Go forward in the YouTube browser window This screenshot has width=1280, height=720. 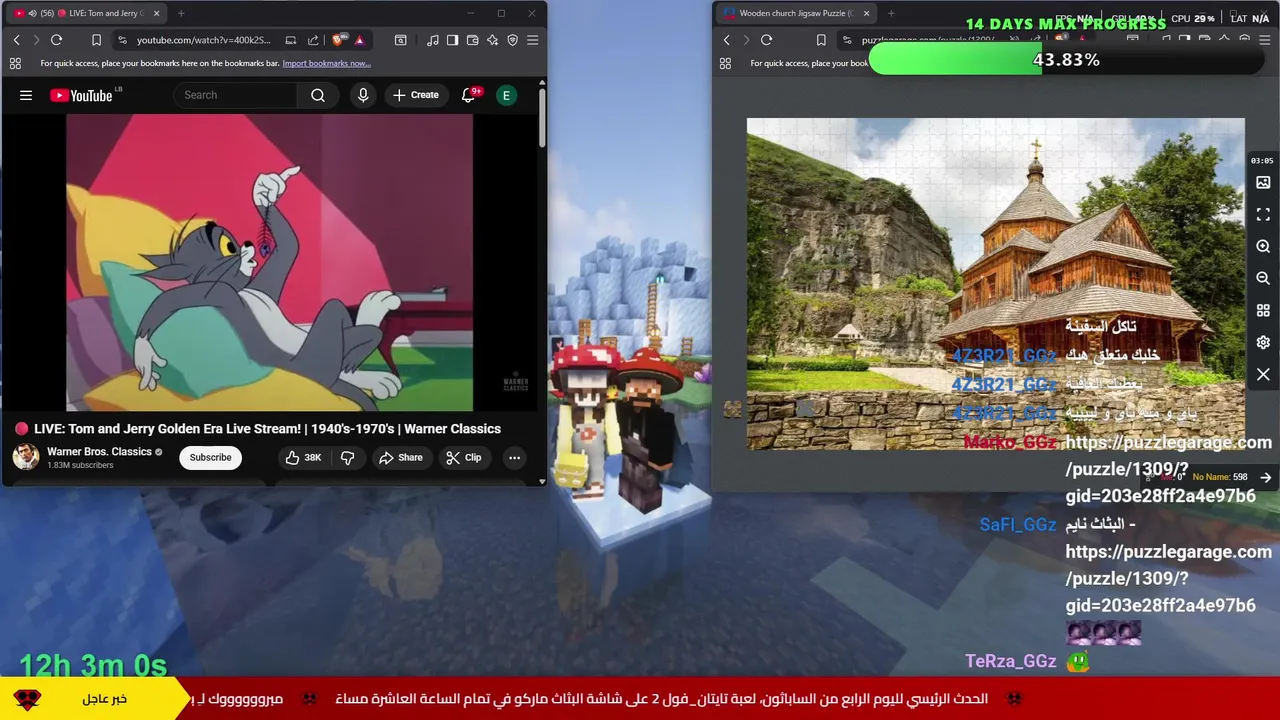[36, 40]
